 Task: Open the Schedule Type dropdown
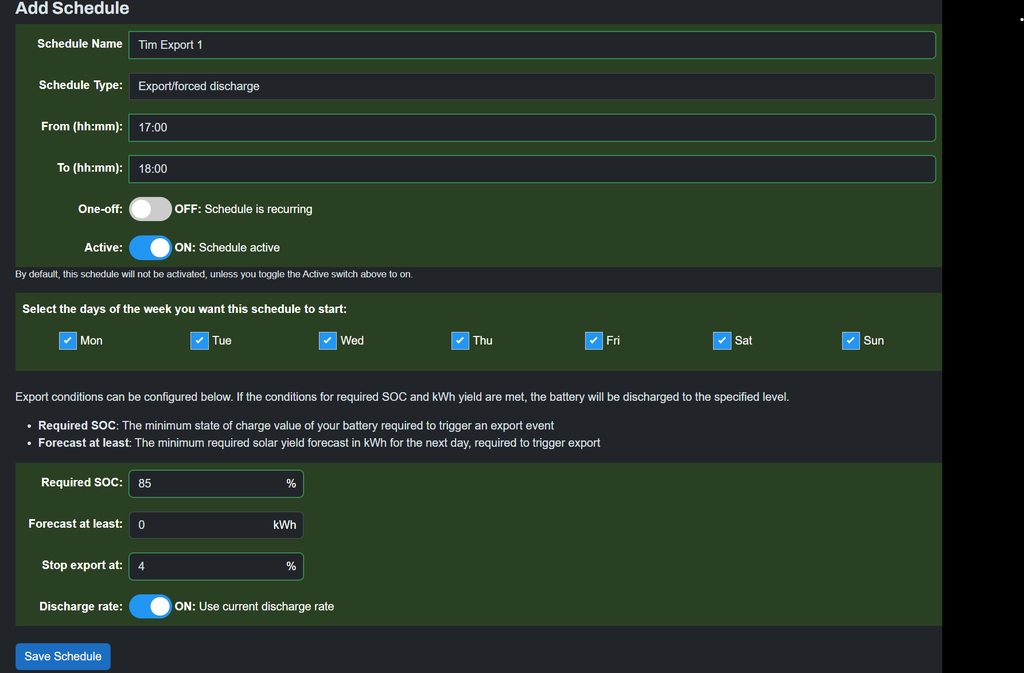(531, 86)
